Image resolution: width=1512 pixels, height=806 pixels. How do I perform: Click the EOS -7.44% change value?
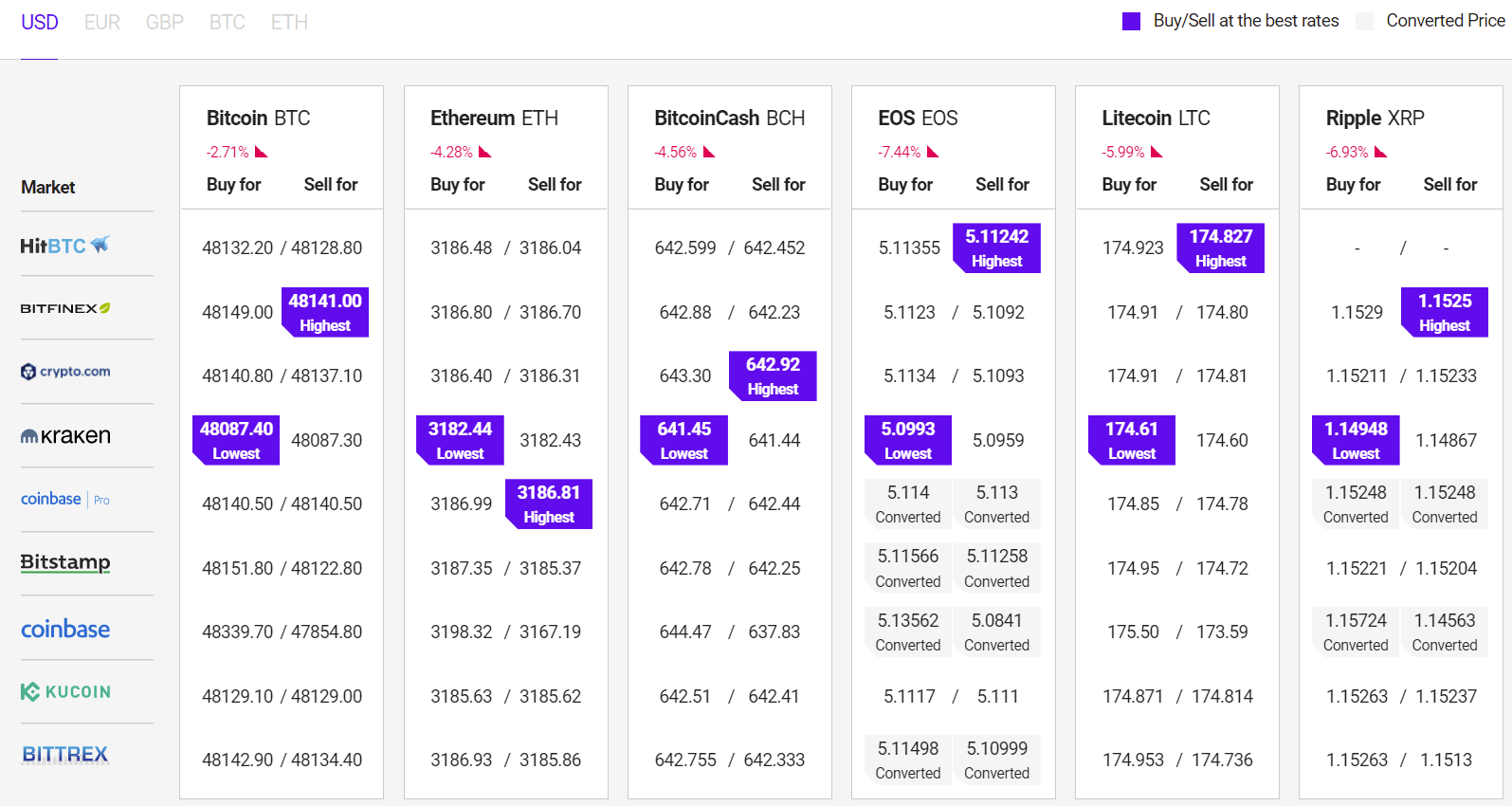click(x=900, y=152)
